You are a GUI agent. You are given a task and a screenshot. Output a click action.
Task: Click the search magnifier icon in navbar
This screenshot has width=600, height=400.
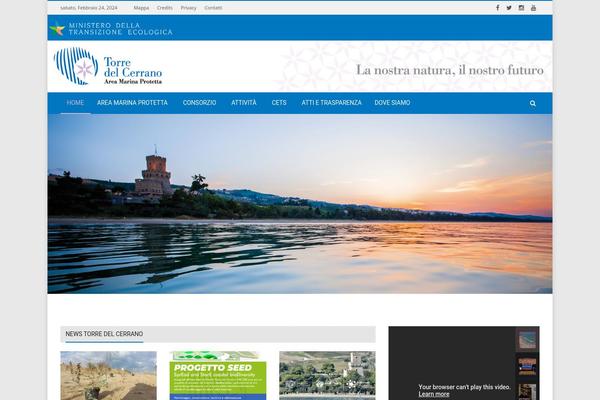click(x=533, y=103)
